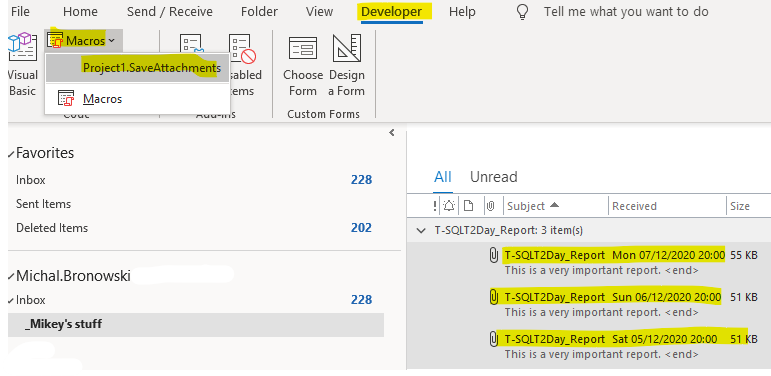Sort by the Size column header

coord(740,206)
